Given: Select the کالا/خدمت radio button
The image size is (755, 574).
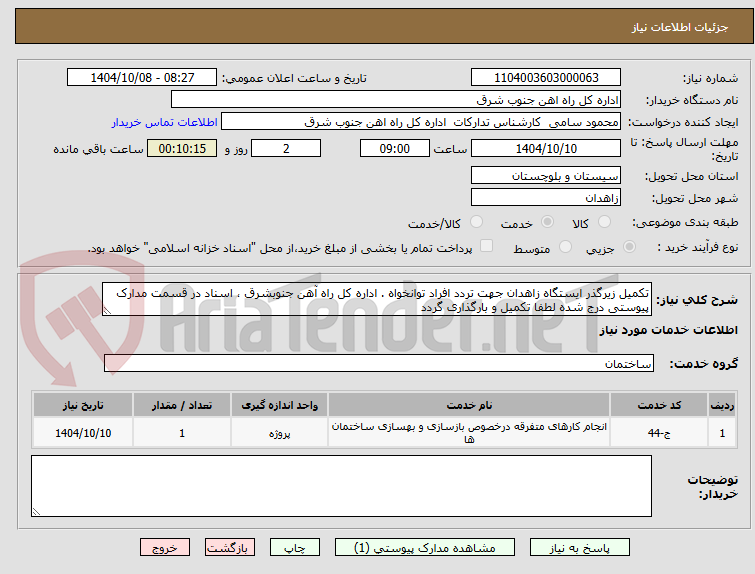Looking at the screenshot, I should (x=476, y=222).
